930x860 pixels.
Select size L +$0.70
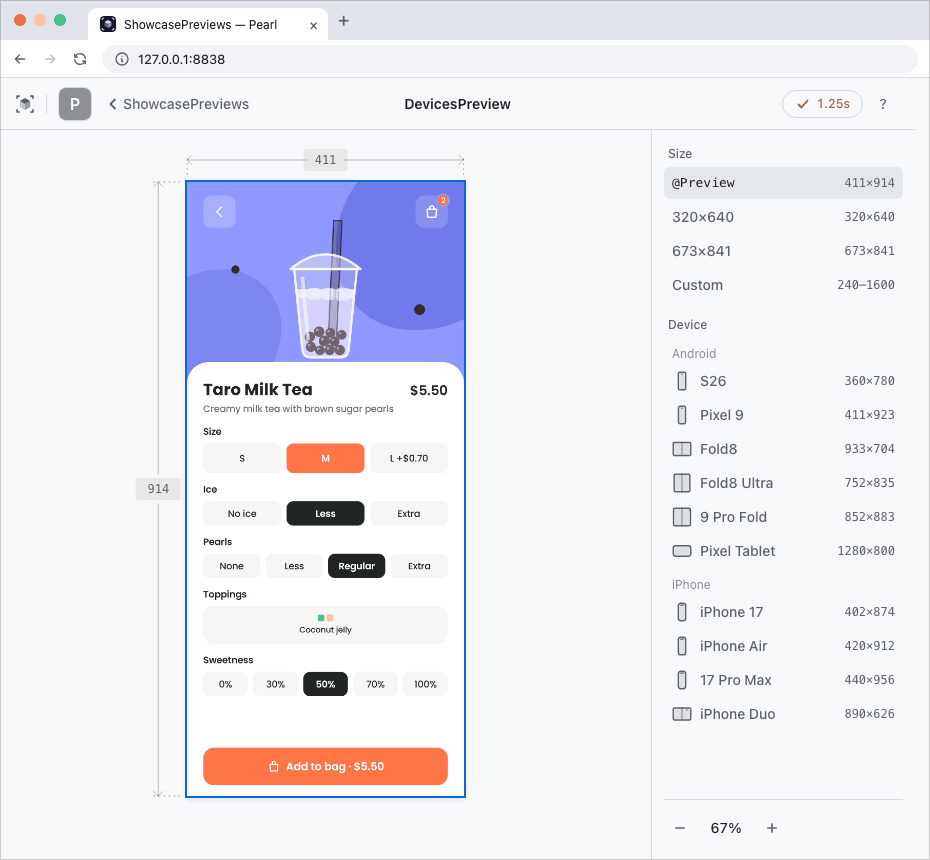click(409, 458)
